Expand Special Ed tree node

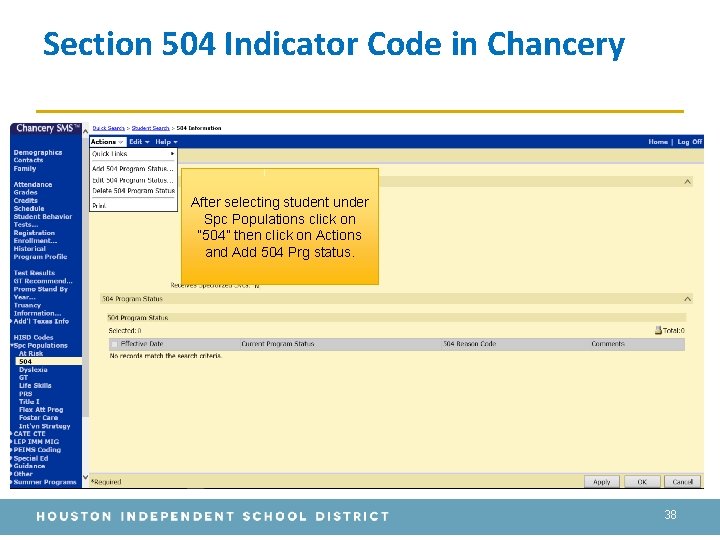coord(12,458)
